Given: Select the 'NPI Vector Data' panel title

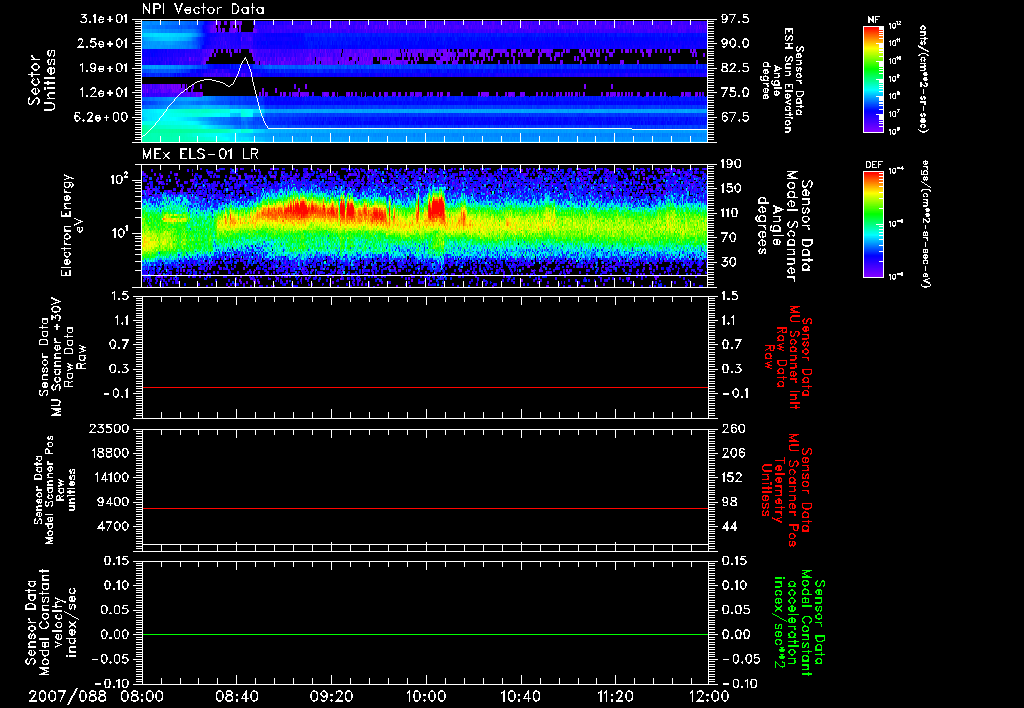Looking at the screenshot, I should tap(203, 9).
